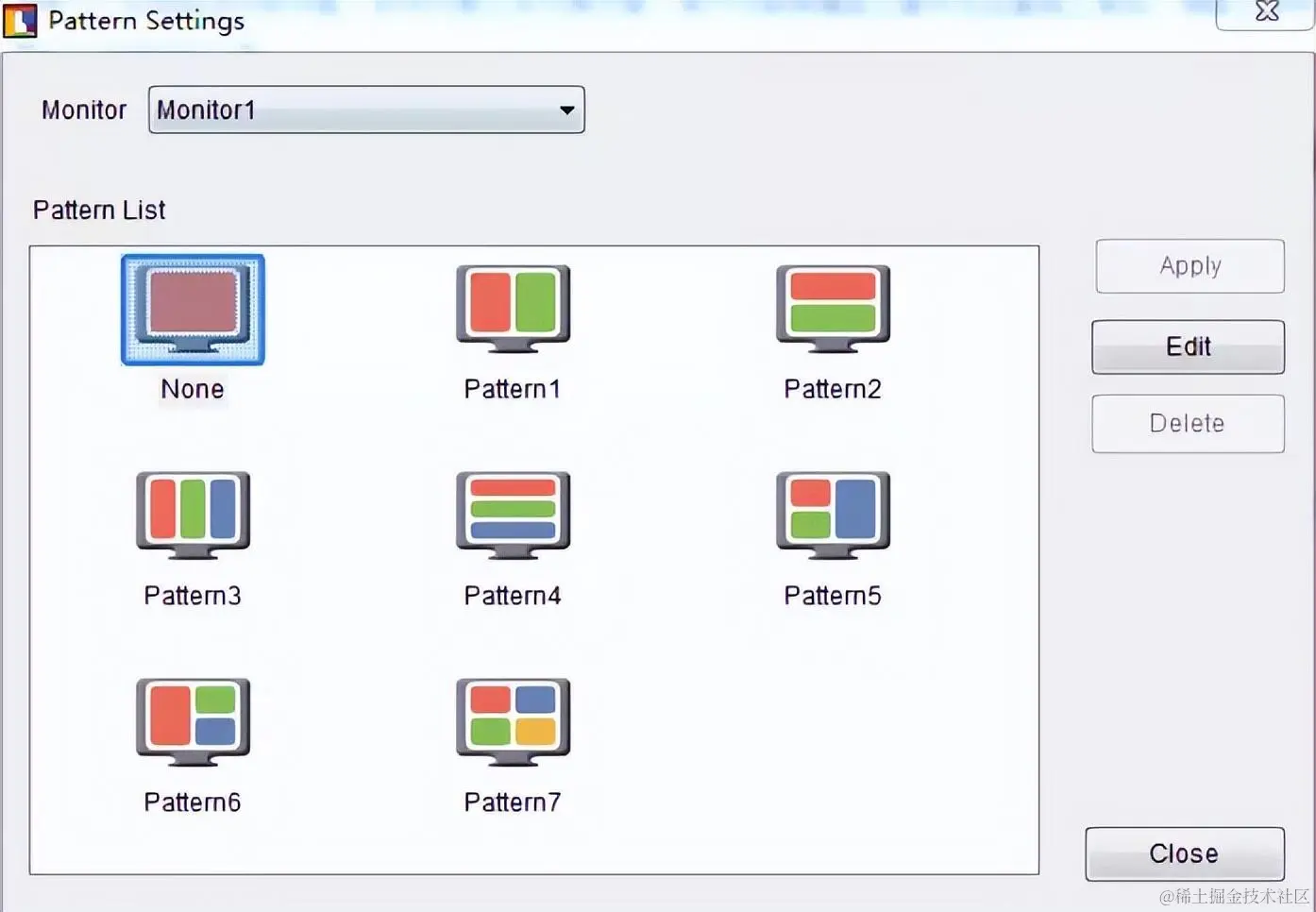Pick the Pattern4 three-row layout icon
Screen dimensions: 1316x912
point(513,515)
